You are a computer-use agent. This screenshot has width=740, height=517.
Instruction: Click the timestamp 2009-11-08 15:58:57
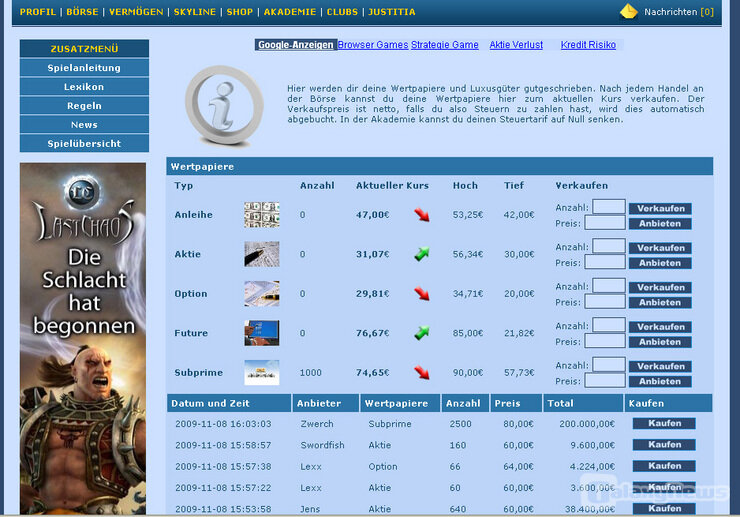coord(223,445)
